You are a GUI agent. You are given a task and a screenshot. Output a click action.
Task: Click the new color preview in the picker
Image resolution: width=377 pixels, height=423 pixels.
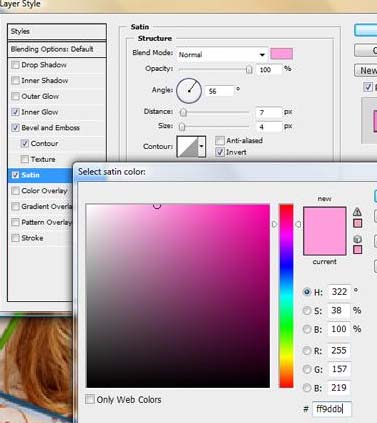tap(324, 219)
